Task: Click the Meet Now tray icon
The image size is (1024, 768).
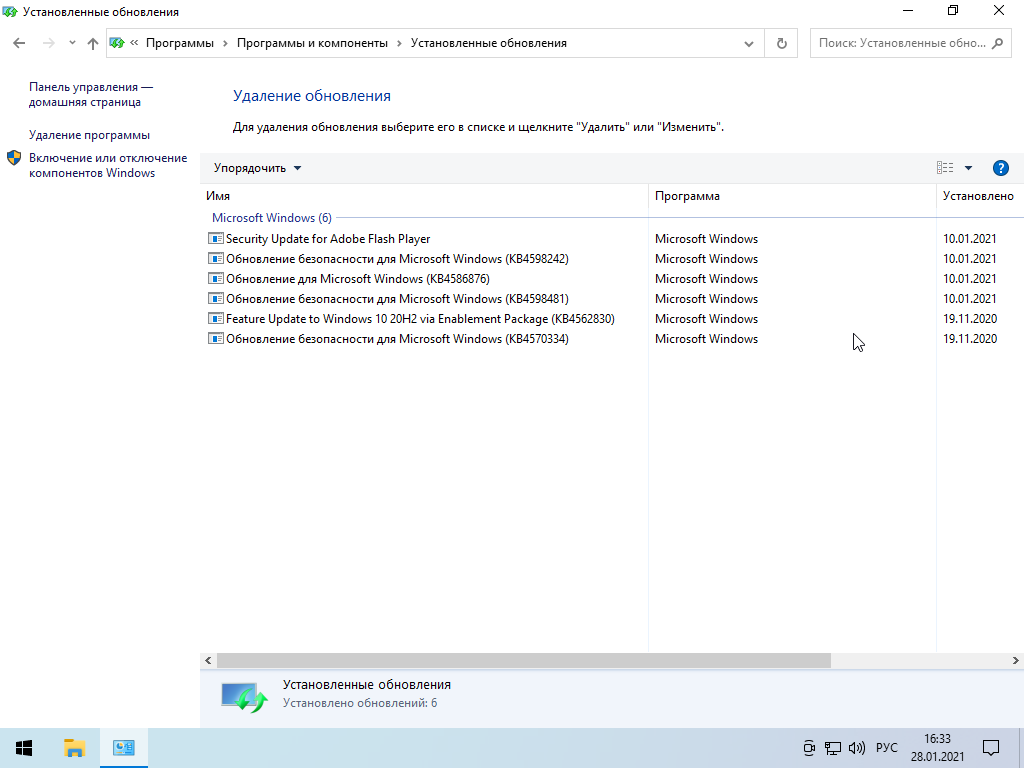Action: [x=808, y=748]
